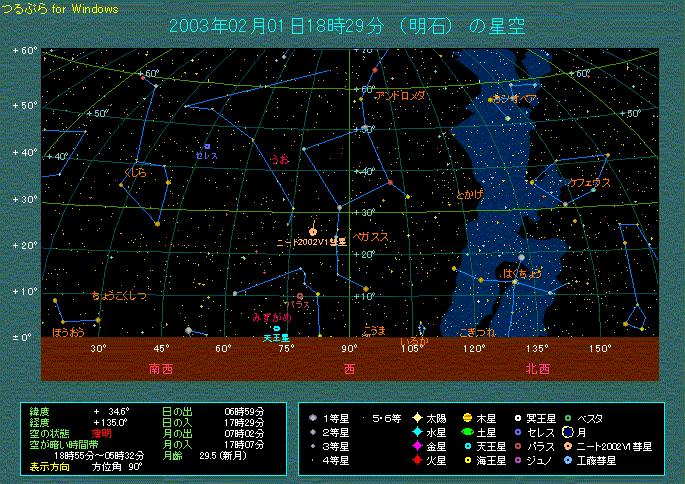Click the Moon icon in legend
Viewport: 685px width, 484px height.
click(x=567, y=431)
